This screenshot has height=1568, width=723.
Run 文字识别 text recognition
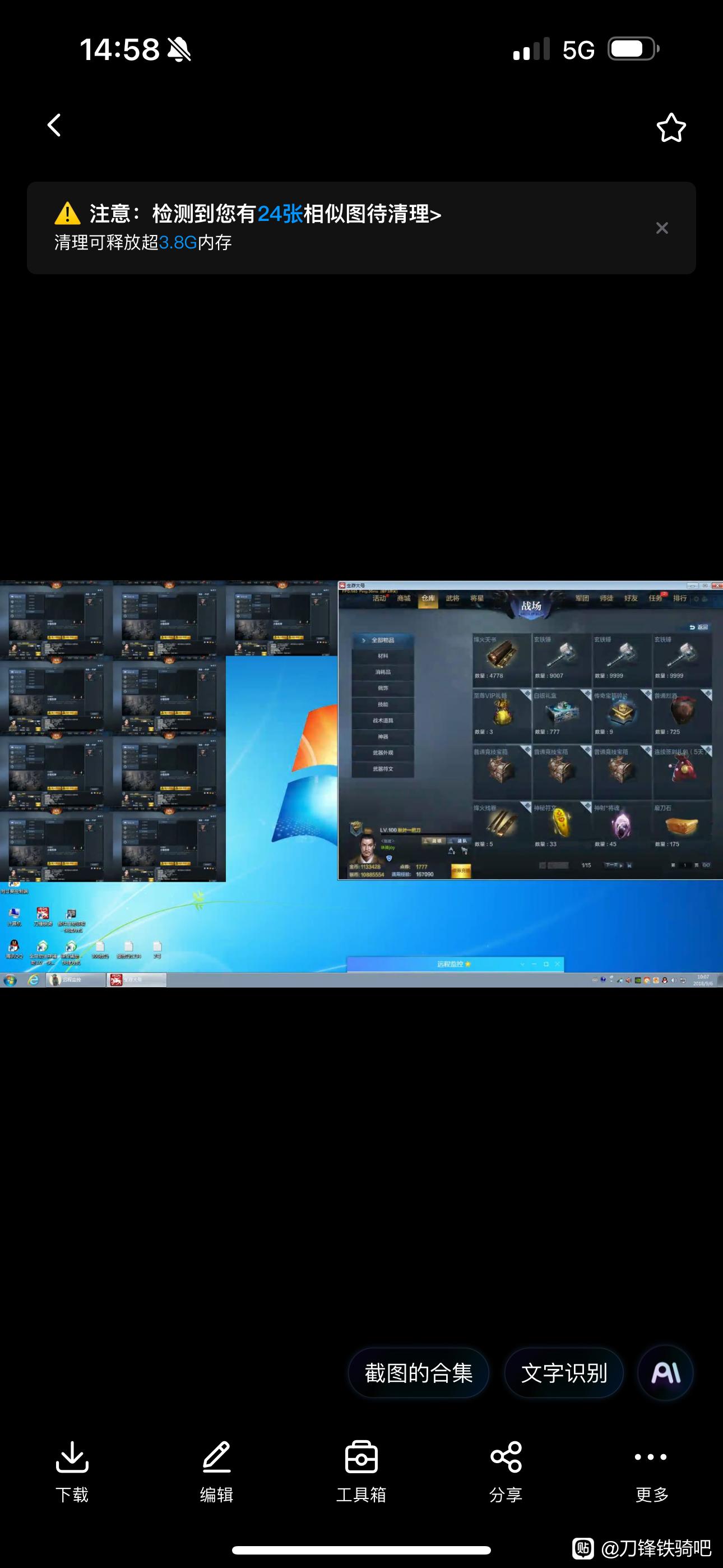564,1373
